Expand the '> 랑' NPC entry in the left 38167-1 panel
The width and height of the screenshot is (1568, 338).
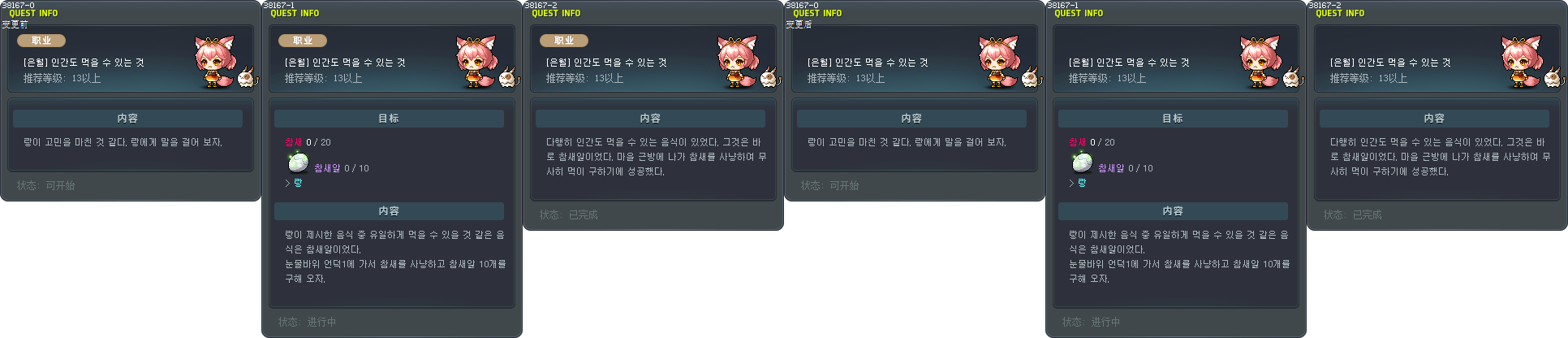(294, 184)
